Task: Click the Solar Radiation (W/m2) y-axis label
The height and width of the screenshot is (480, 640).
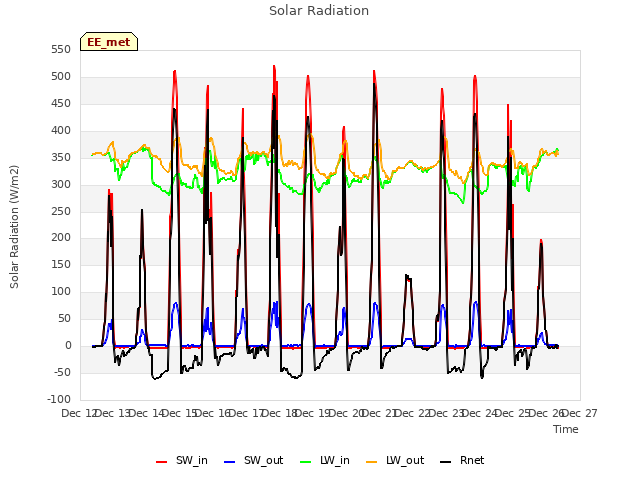Action: 14,227
